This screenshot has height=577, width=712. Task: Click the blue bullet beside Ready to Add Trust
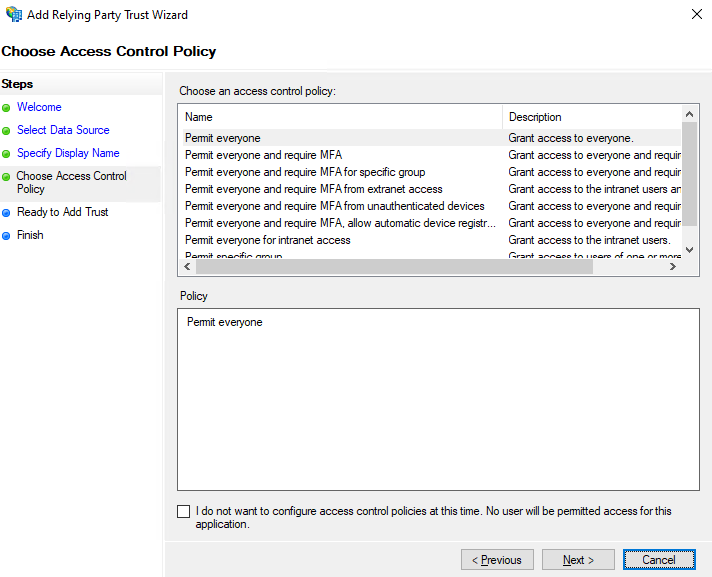point(6,212)
